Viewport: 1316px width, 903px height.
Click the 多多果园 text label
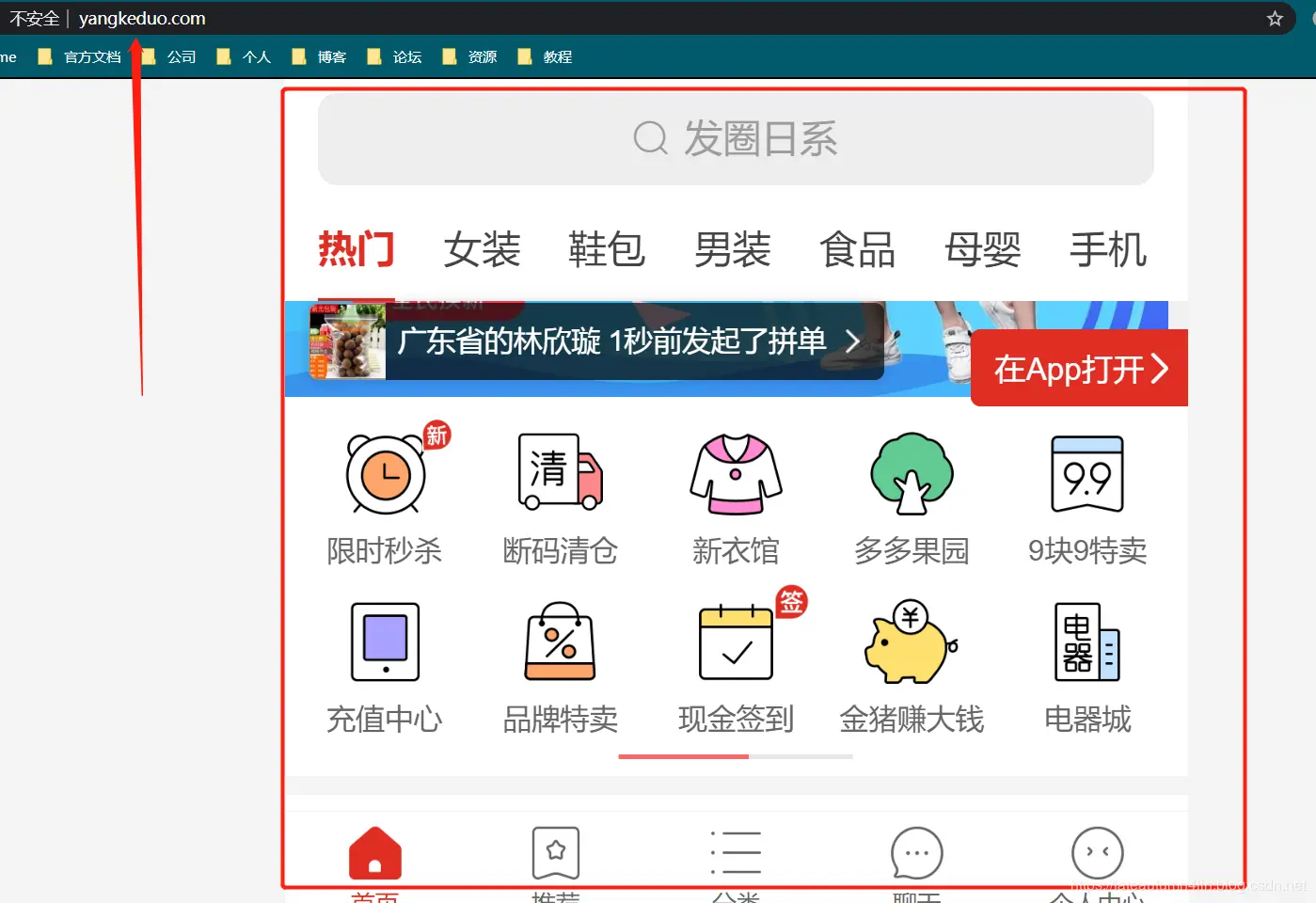pyautogui.click(x=912, y=550)
